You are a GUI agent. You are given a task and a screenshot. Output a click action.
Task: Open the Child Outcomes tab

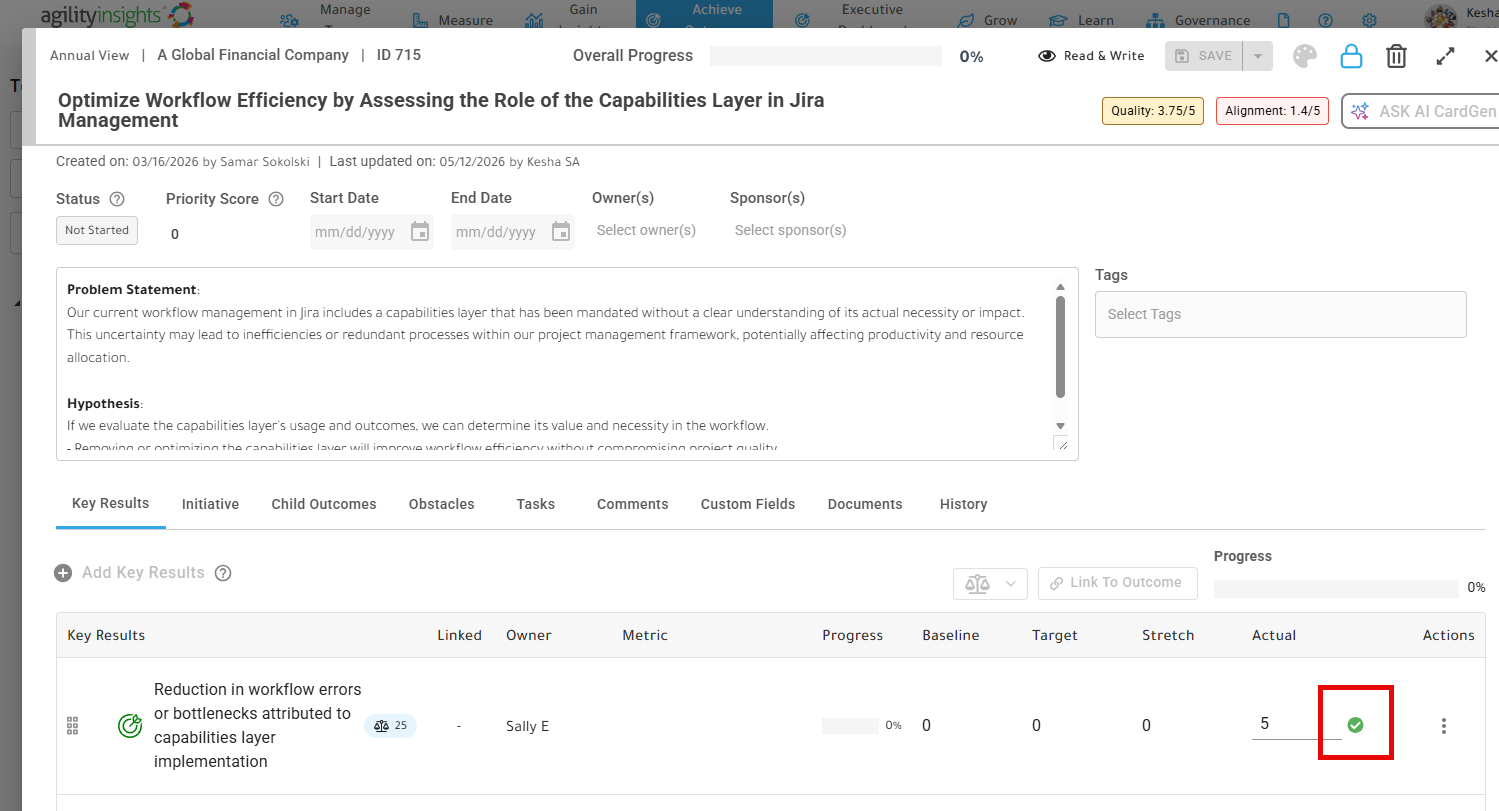click(324, 504)
